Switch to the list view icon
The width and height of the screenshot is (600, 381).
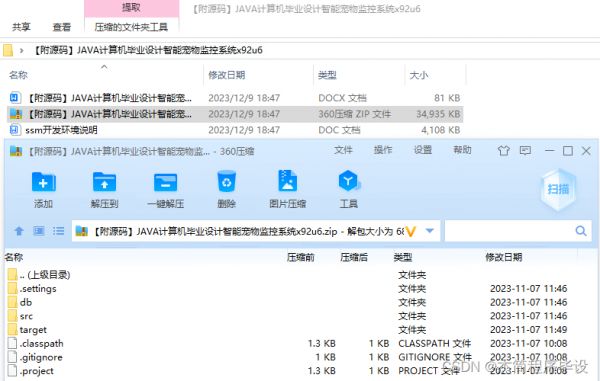point(59,231)
